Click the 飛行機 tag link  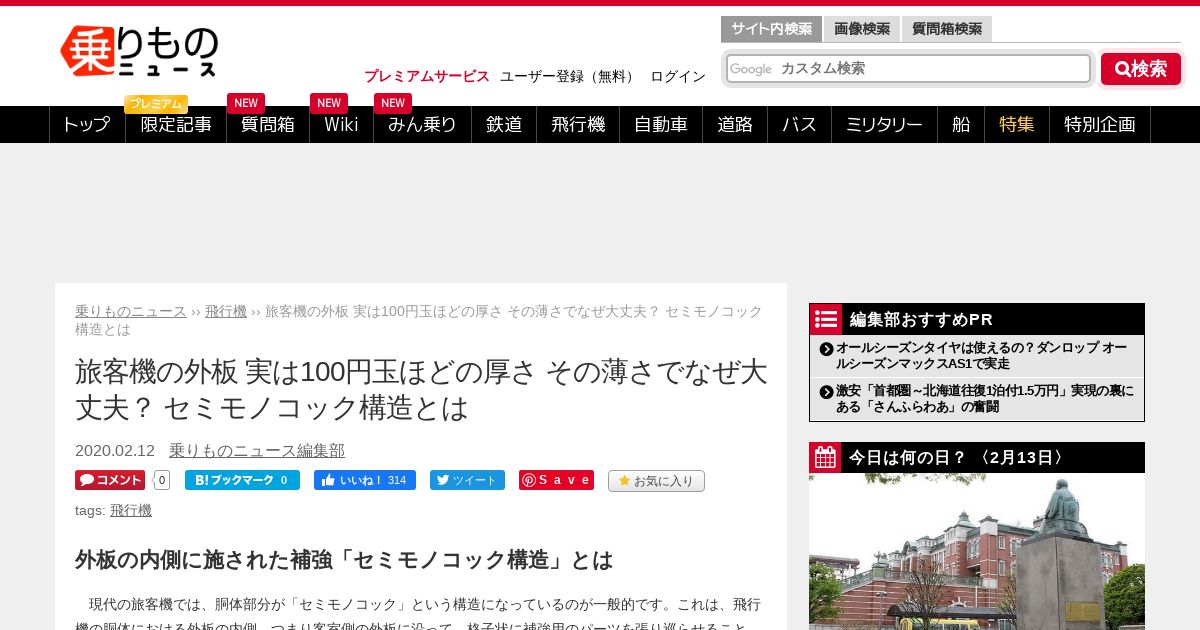131,510
